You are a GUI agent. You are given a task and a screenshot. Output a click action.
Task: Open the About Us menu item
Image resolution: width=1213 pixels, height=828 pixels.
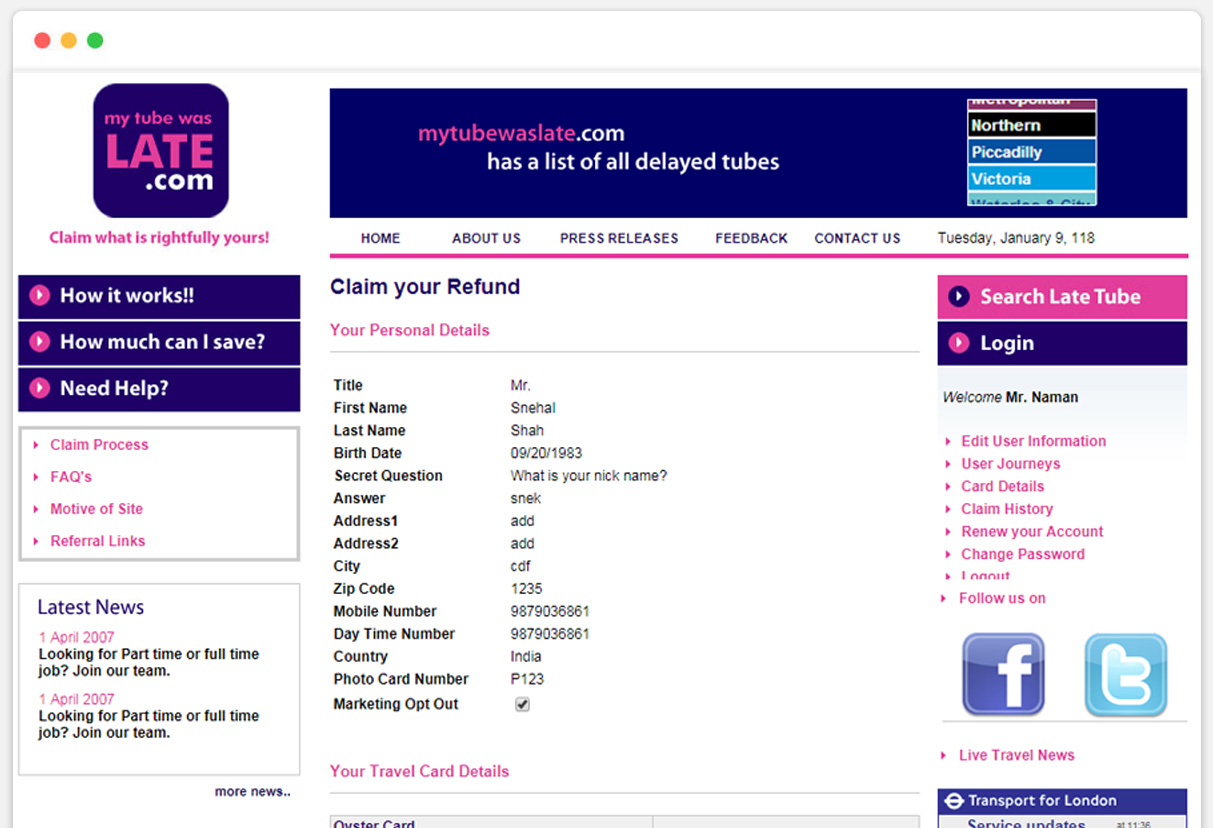(486, 238)
